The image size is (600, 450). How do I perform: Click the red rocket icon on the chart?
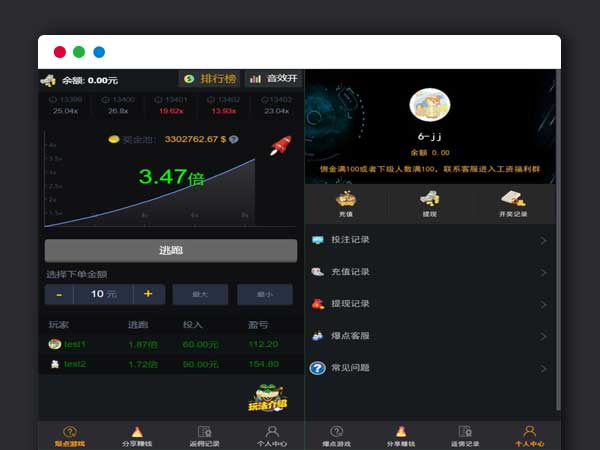tap(281, 146)
